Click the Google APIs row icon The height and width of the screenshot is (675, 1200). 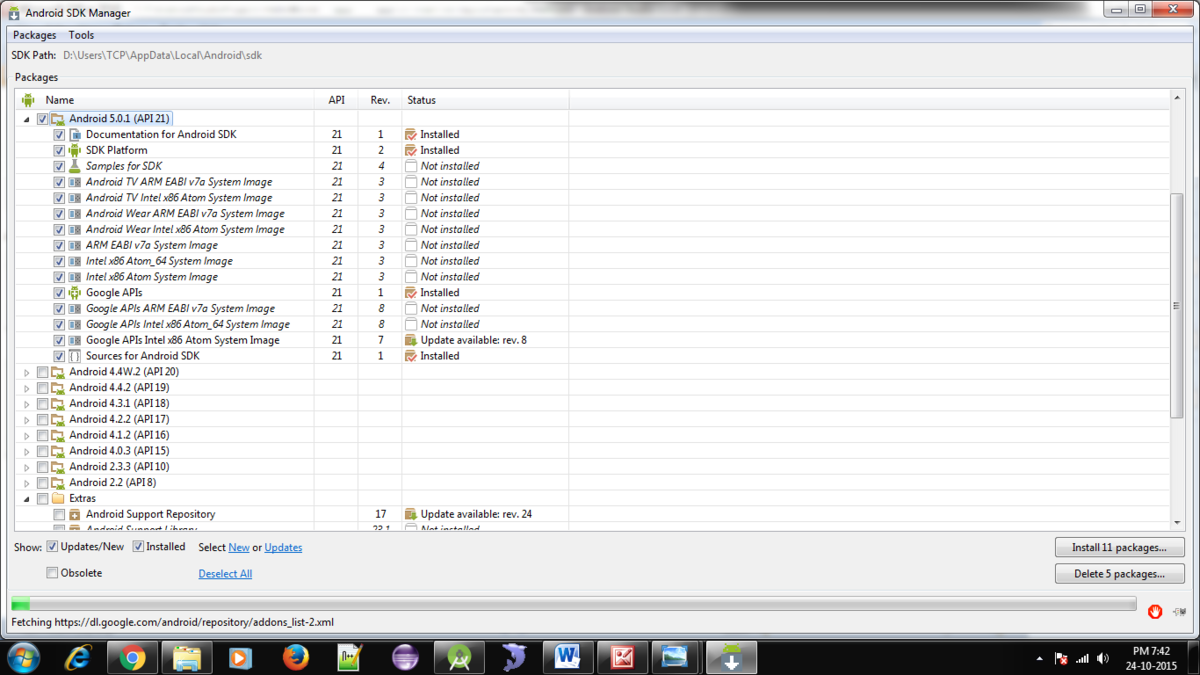[75, 293]
